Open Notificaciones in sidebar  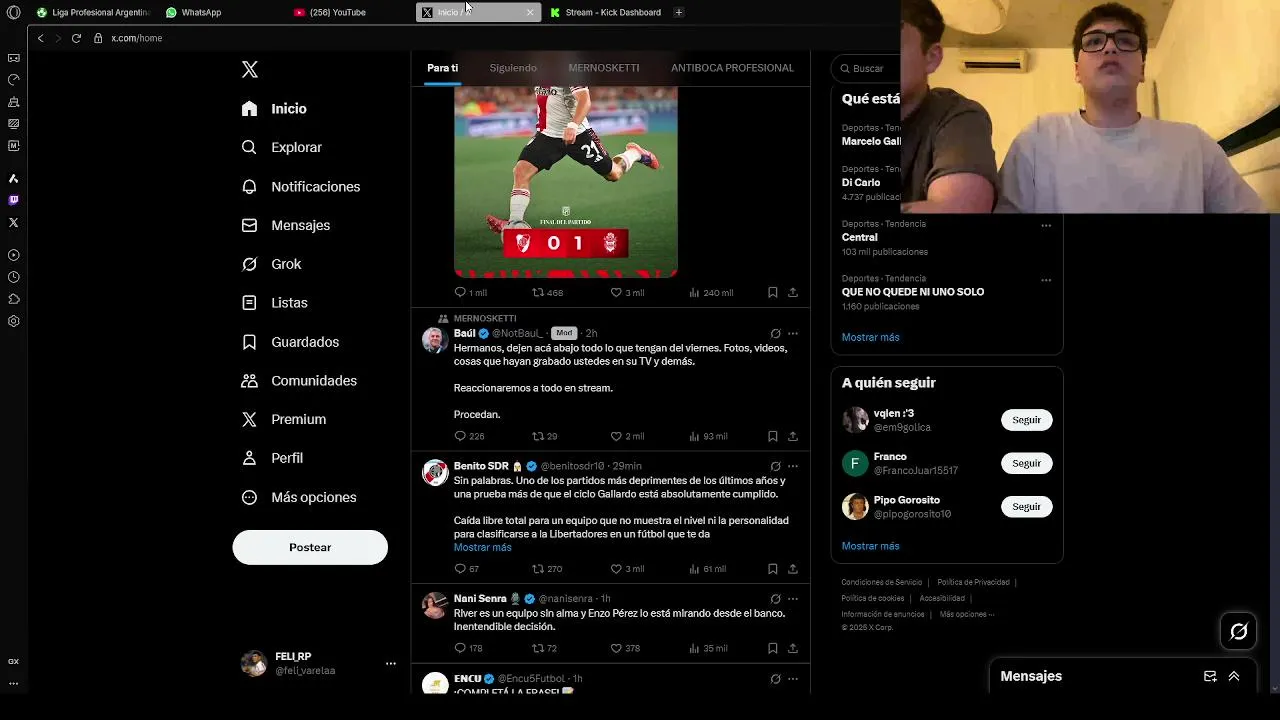point(301,187)
